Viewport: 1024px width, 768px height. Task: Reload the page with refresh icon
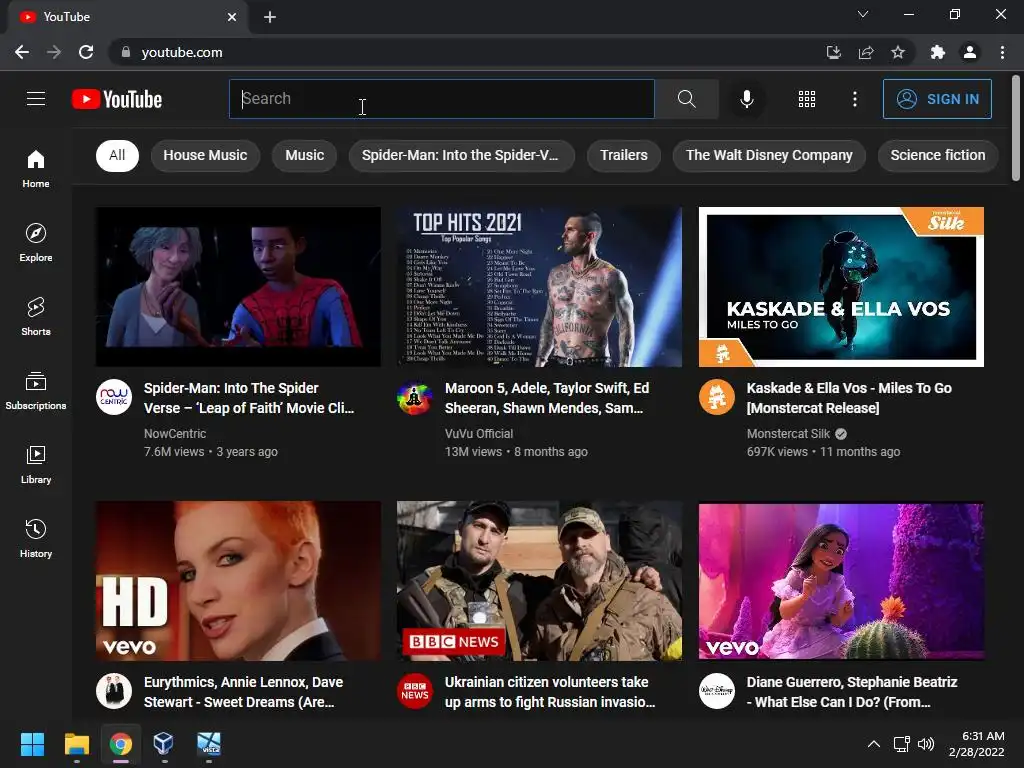point(86,52)
